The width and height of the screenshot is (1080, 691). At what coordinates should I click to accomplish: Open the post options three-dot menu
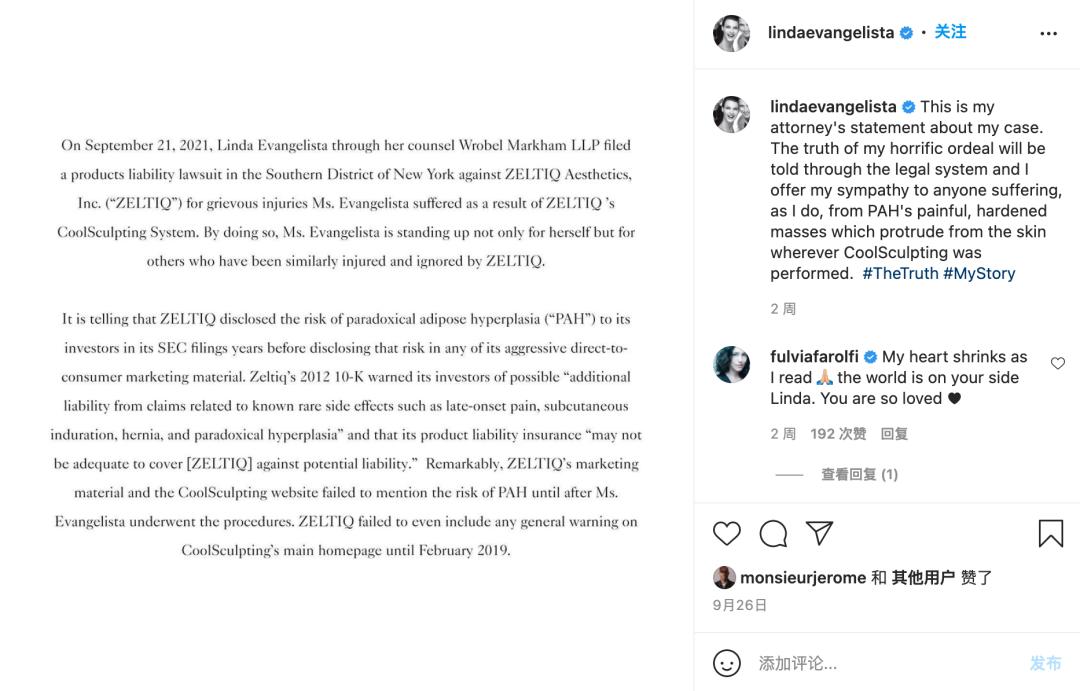pos(1048,31)
